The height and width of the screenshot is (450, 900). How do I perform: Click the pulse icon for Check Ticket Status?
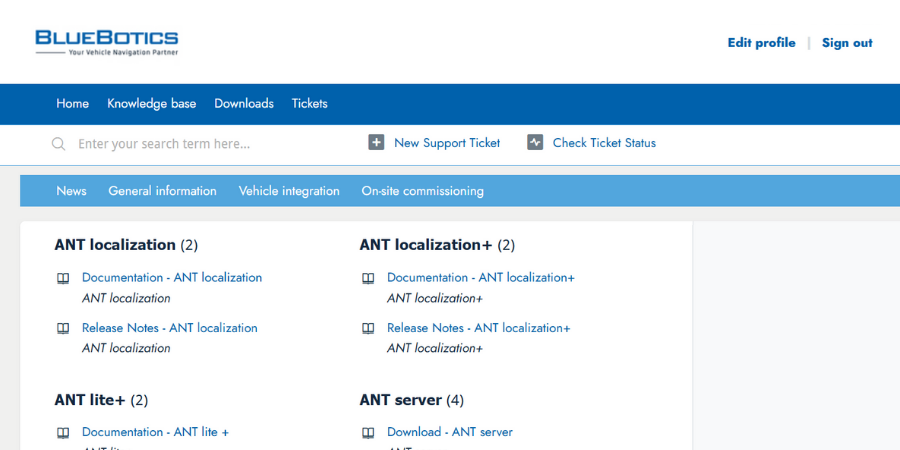[x=535, y=142]
